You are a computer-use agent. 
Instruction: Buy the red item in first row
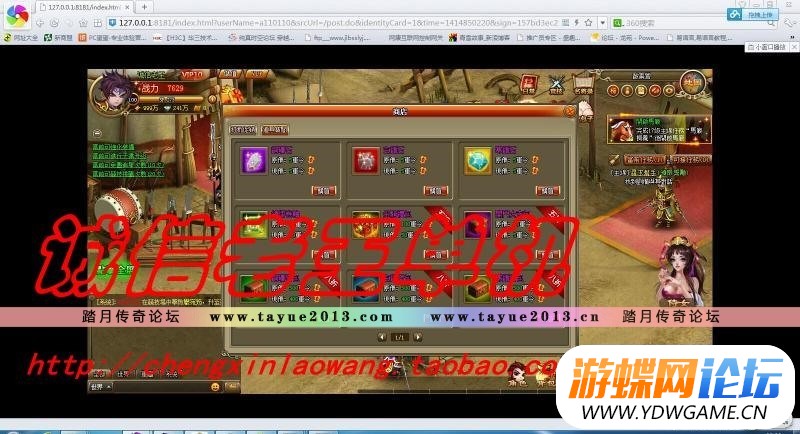pos(436,191)
